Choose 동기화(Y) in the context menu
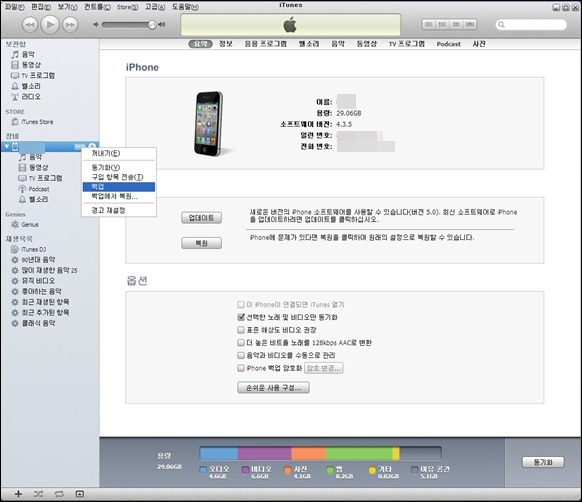This screenshot has width=582, height=502. click(x=119, y=167)
